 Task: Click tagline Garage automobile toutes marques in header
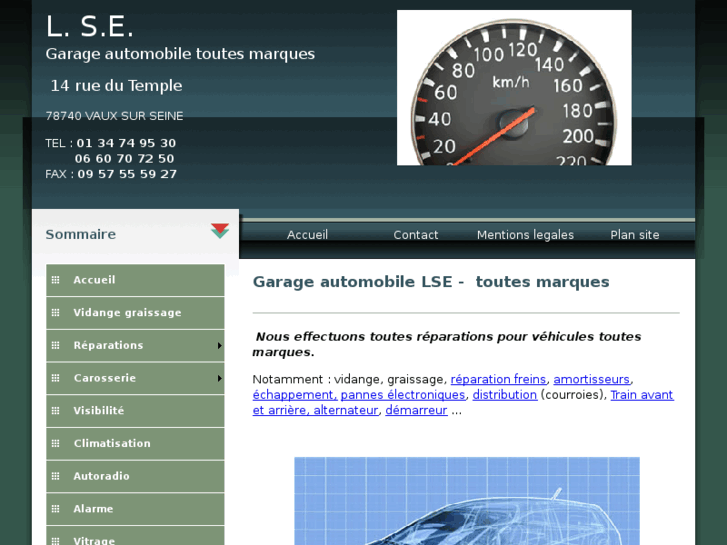pyautogui.click(x=180, y=54)
